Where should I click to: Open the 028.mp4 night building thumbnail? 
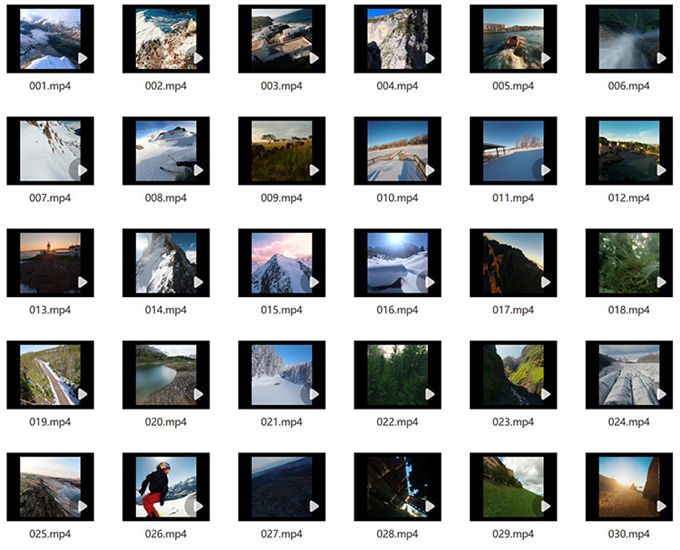pos(398,487)
